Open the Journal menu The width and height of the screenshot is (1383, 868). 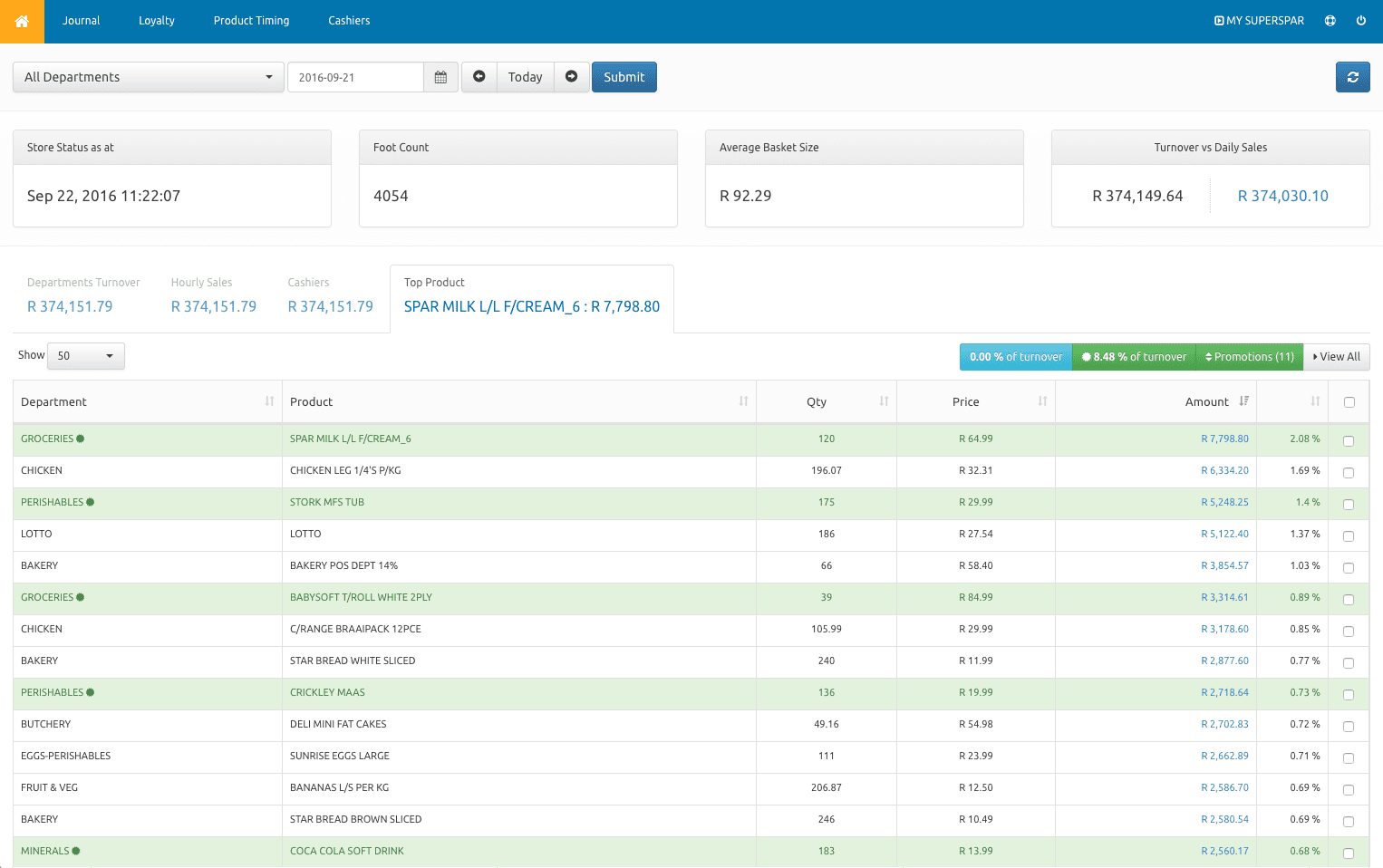pyautogui.click(x=82, y=21)
